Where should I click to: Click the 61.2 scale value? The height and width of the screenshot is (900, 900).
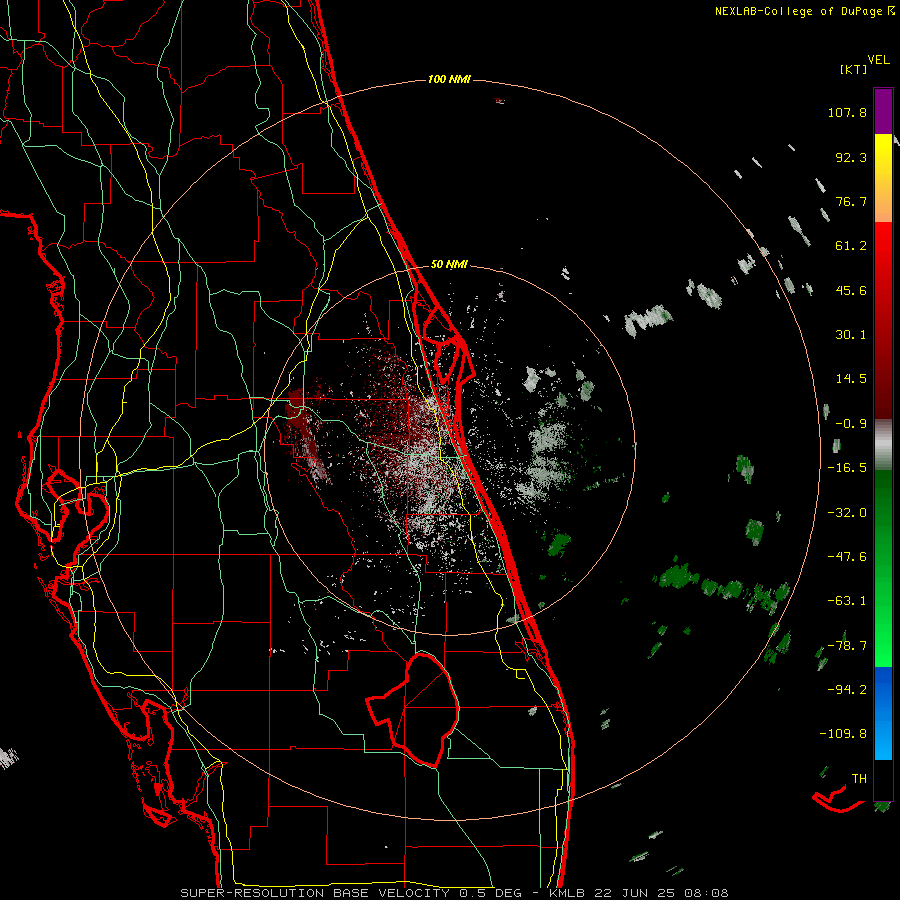tap(851, 246)
